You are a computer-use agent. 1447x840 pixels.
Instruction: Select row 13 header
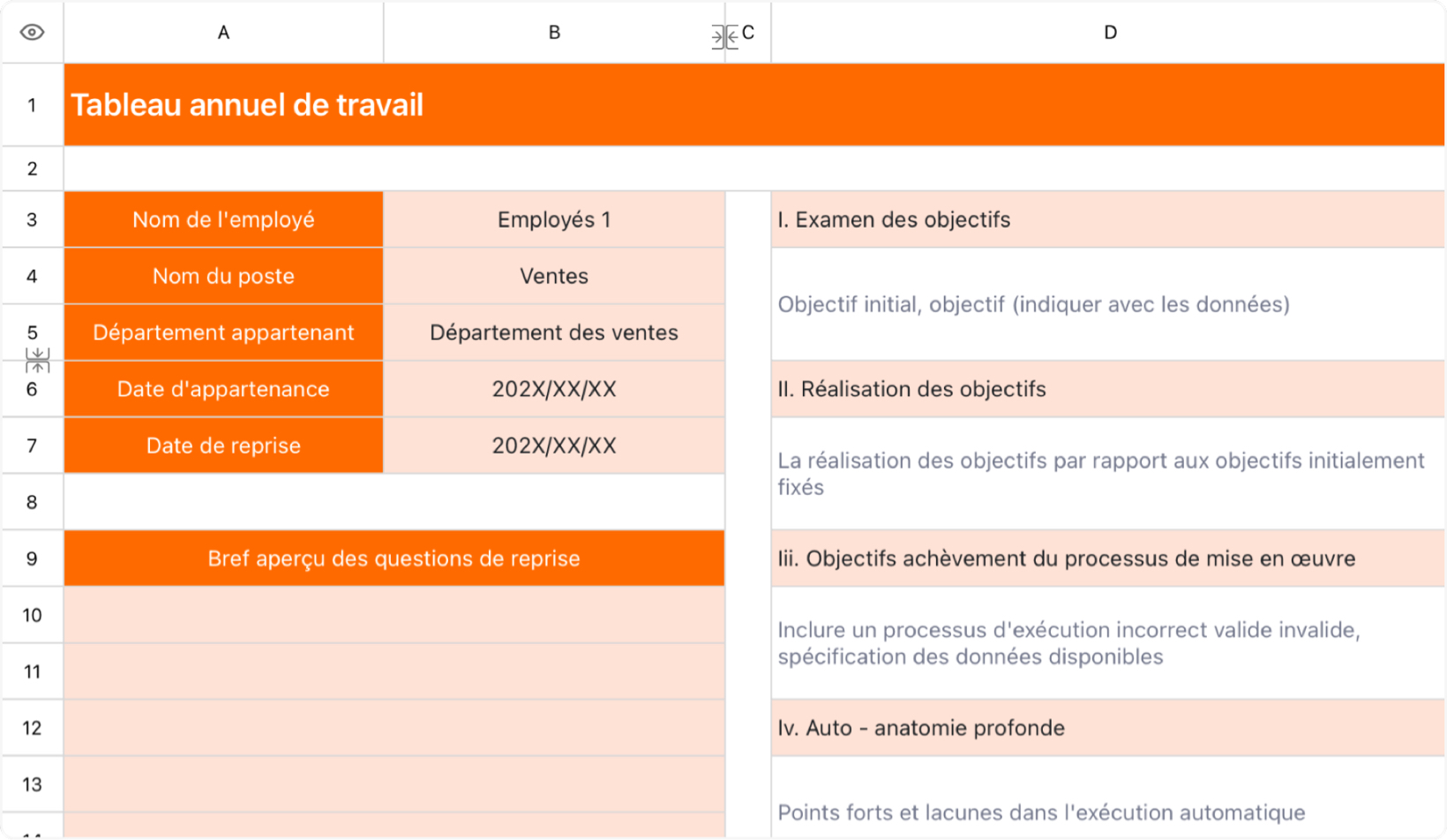32,784
